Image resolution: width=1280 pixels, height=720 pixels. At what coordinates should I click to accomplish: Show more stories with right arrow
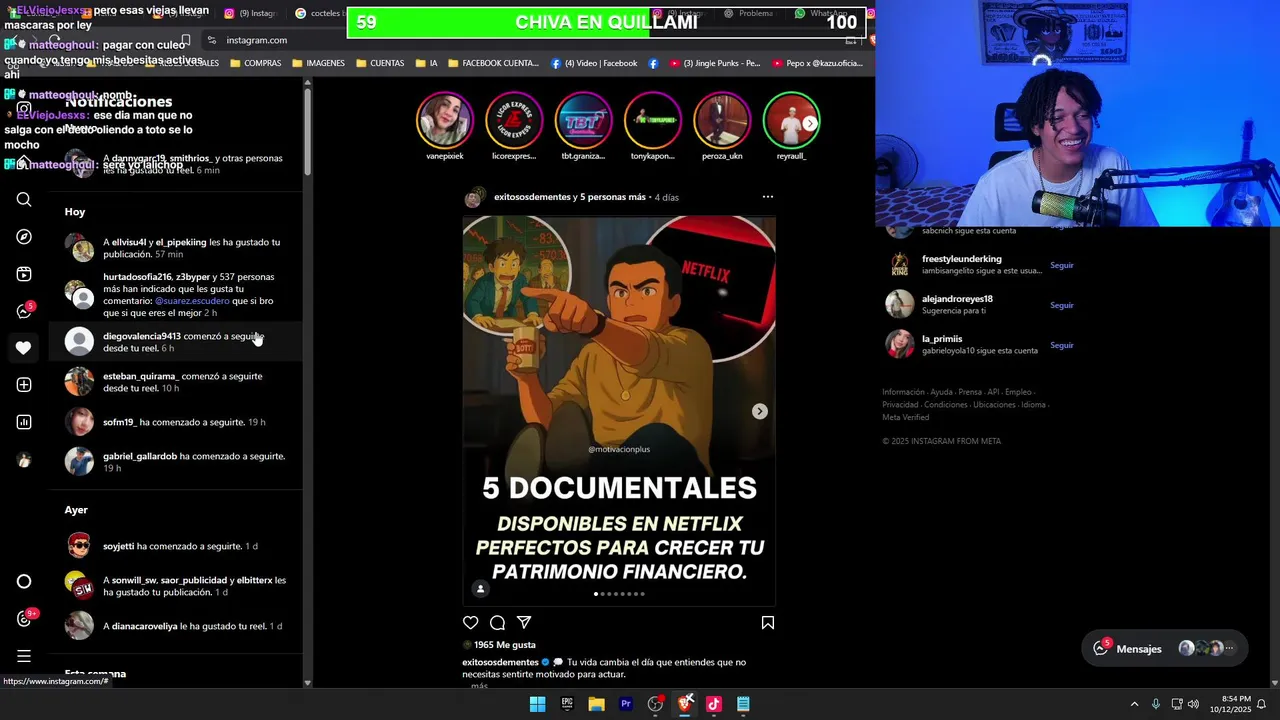[x=810, y=124]
